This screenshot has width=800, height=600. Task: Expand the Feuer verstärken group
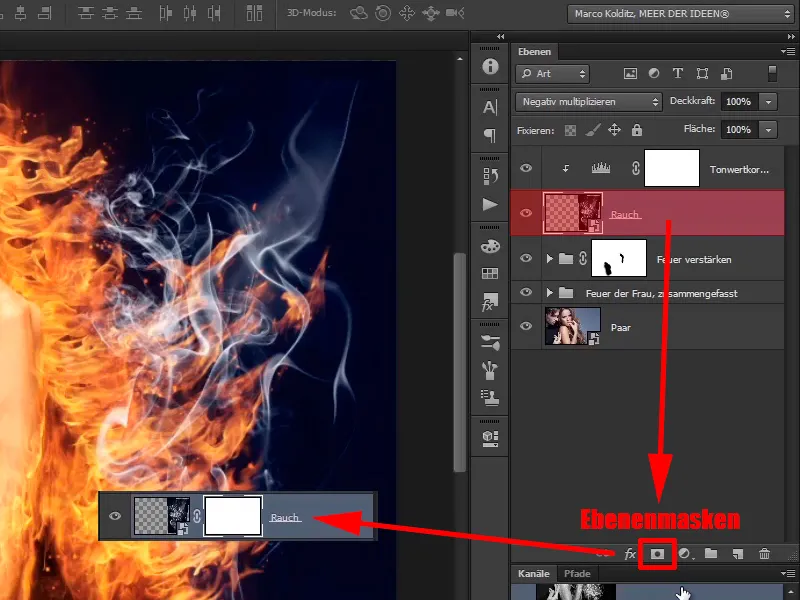[x=549, y=259]
